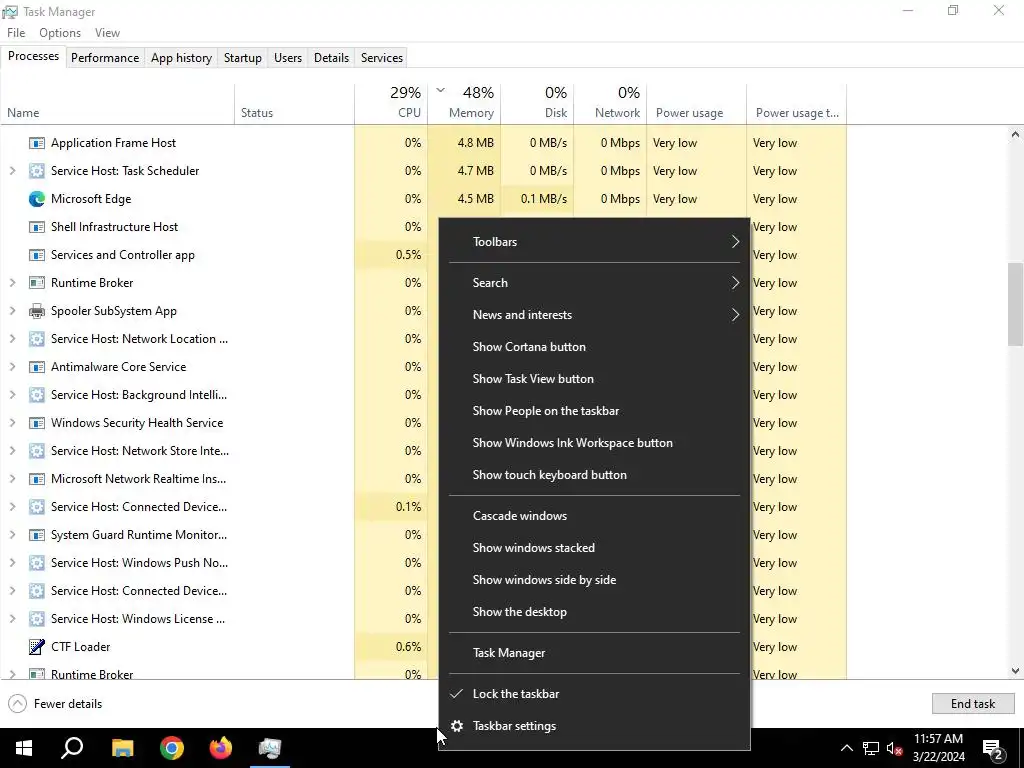The width and height of the screenshot is (1024, 768).
Task: Open taskbar Search magnifier
Action: coord(72,748)
